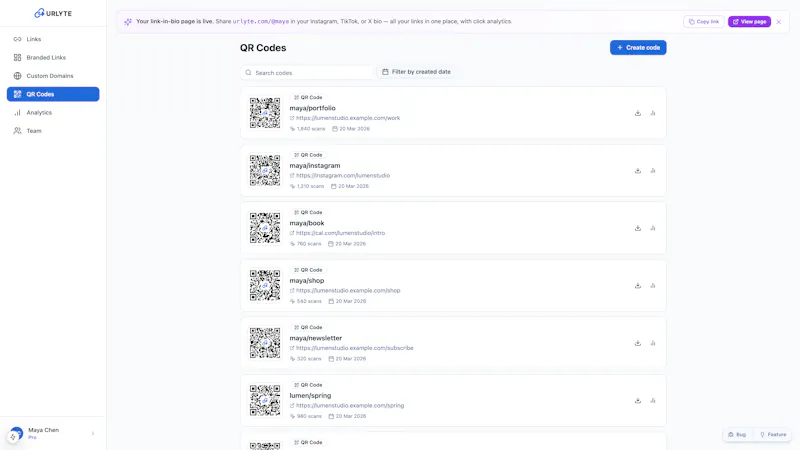Image resolution: width=800 pixels, height=450 pixels.
Task: Click the maya/instagram QR thumbnail
Action: [265, 170]
